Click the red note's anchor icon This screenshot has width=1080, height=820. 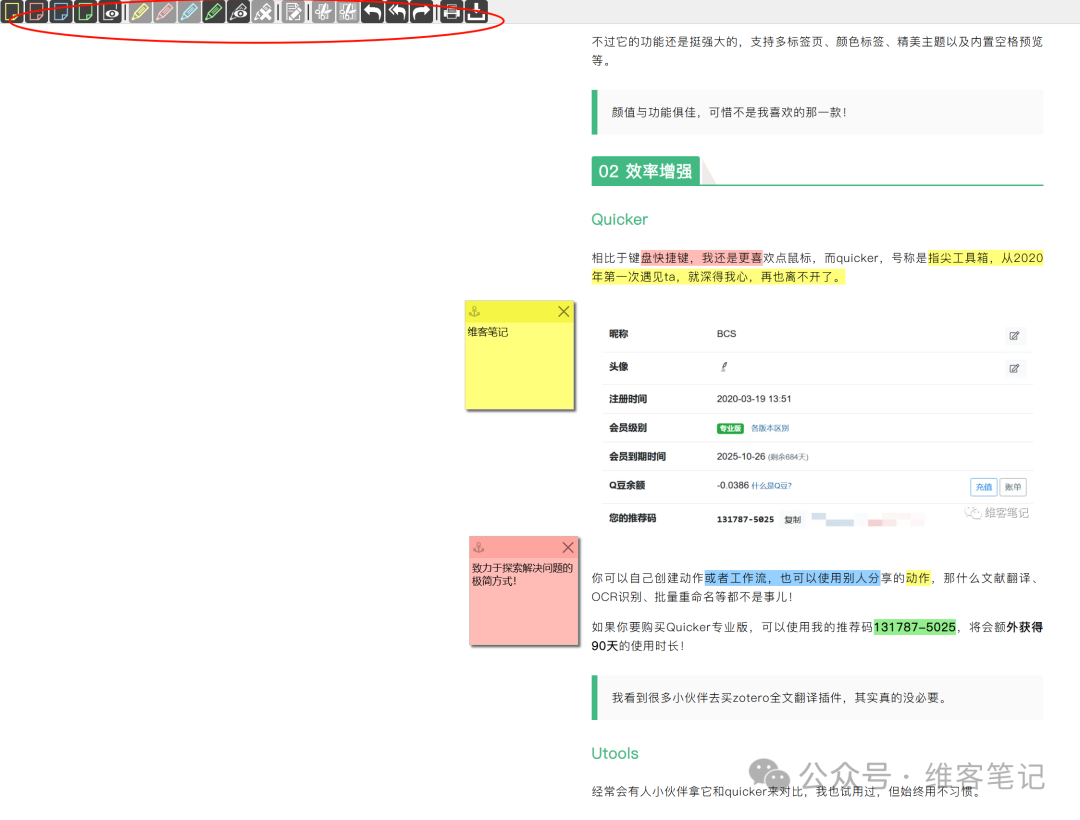point(479,548)
